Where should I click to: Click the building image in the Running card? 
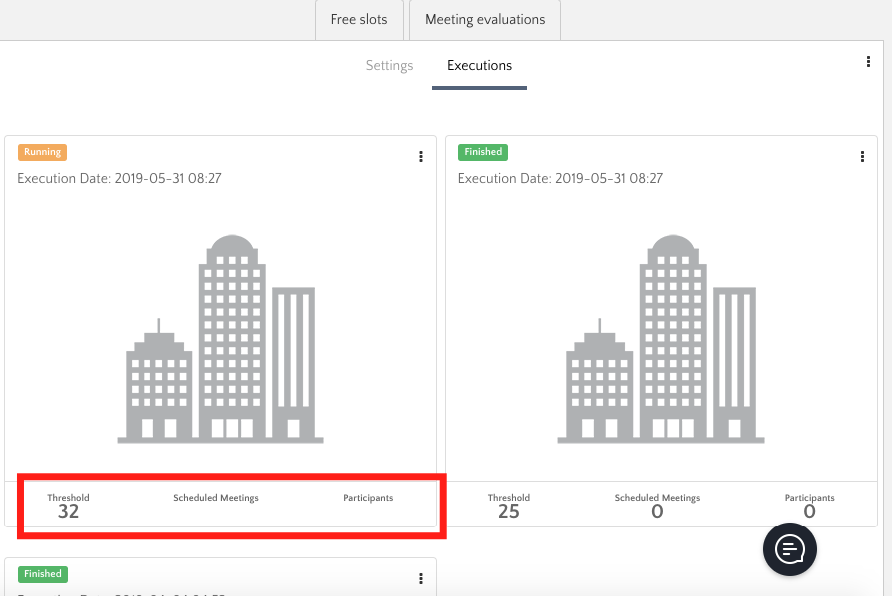click(220, 340)
